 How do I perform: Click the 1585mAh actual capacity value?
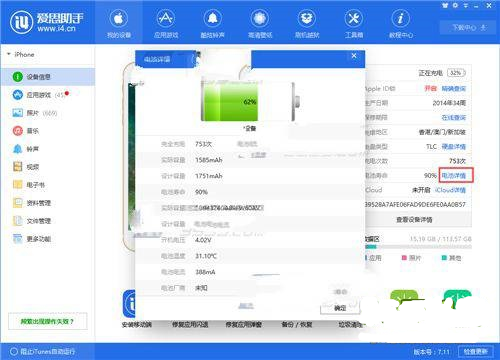coord(209,160)
